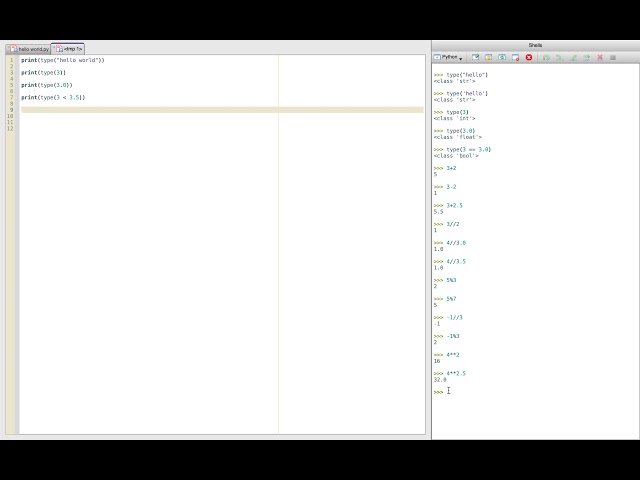Click shell output 32.0
Image resolution: width=640 pixels, height=480 pixels.
[x=440, y=380]
